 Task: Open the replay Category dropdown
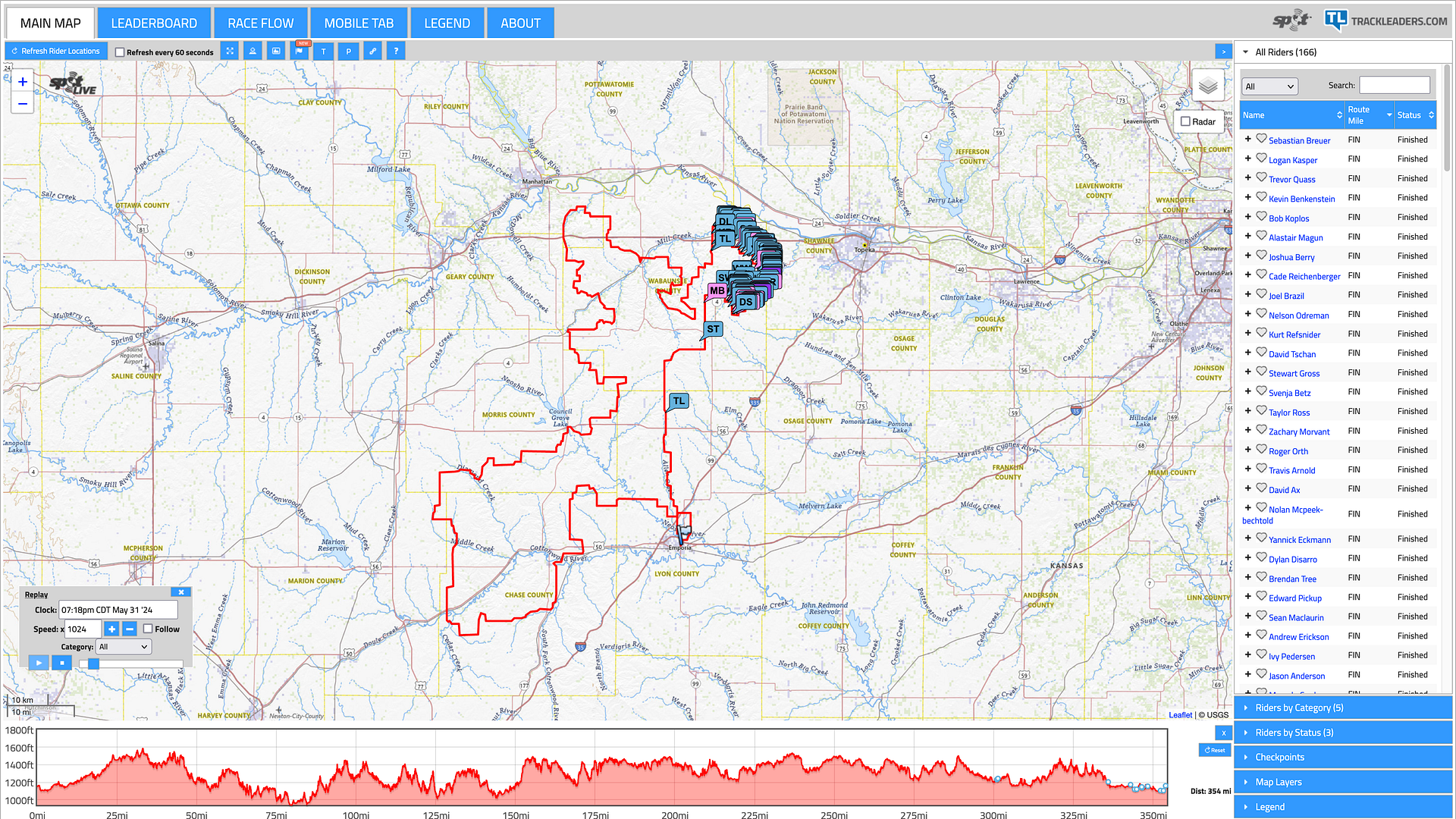(x=124, y=647)
